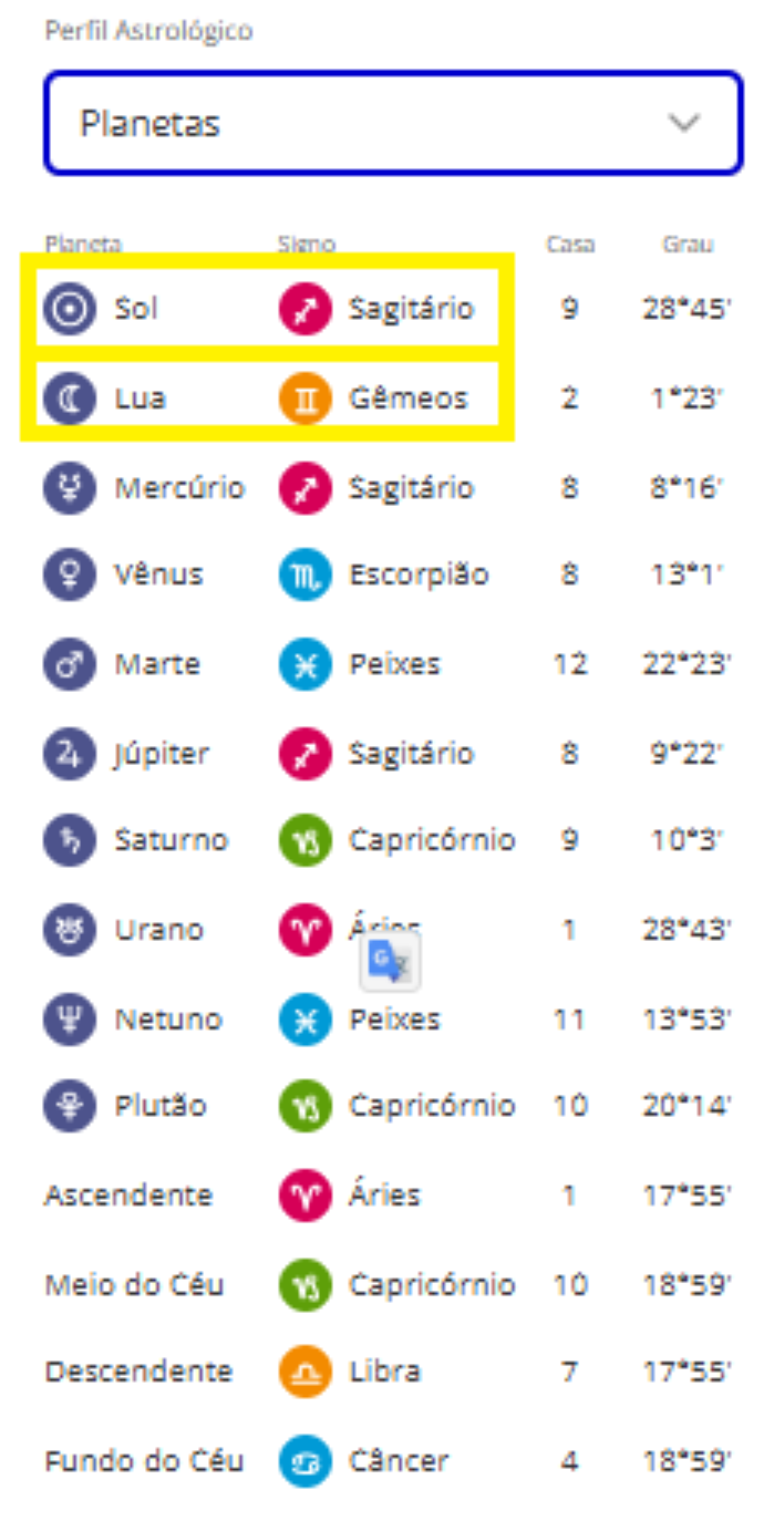This screenshot has height=1521, width=774.
Task: Click the Libra sign icon in Descendente row
Action: pos(305,1371)
